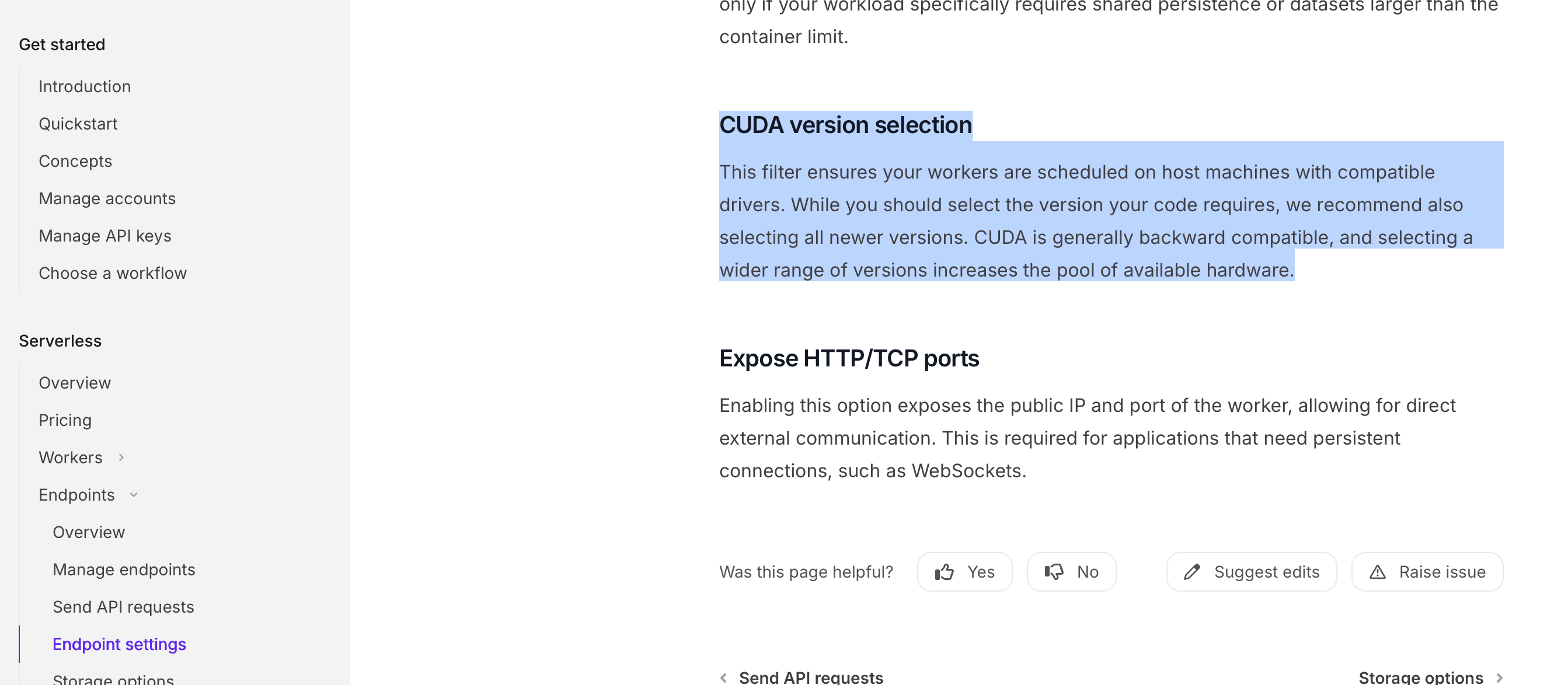Expand the Workers sidebar section chevron
This screenshot has height=685, width=1568.
pyautogui.click(x=121, y=457)
